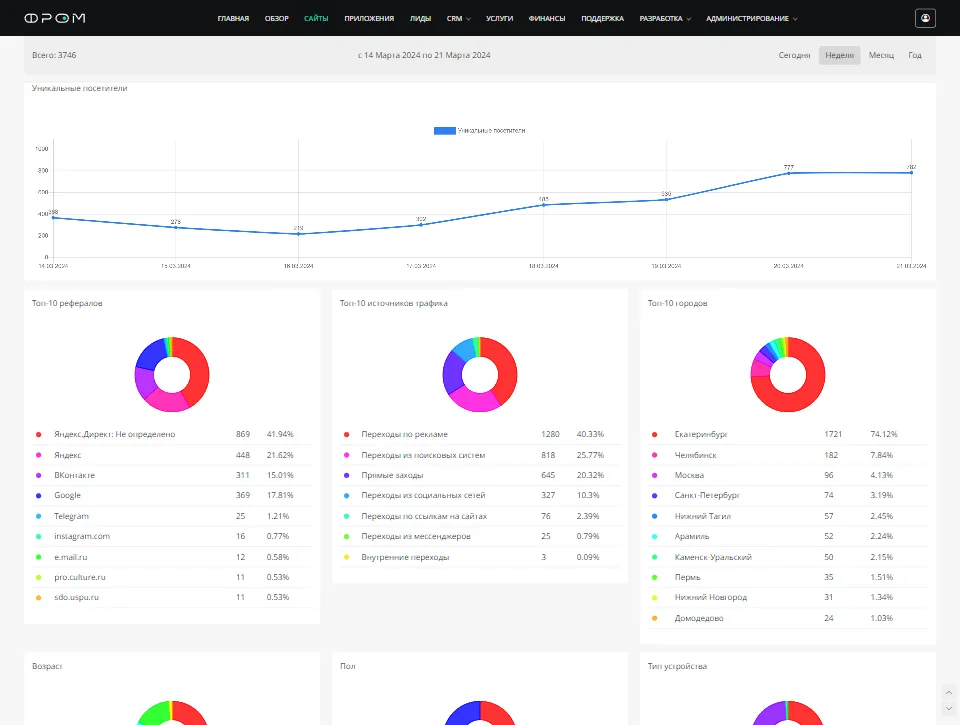The height and width of the screenshot is (725, 960).
Task: Switch period to Сегодня
Action: click(794, 55)
